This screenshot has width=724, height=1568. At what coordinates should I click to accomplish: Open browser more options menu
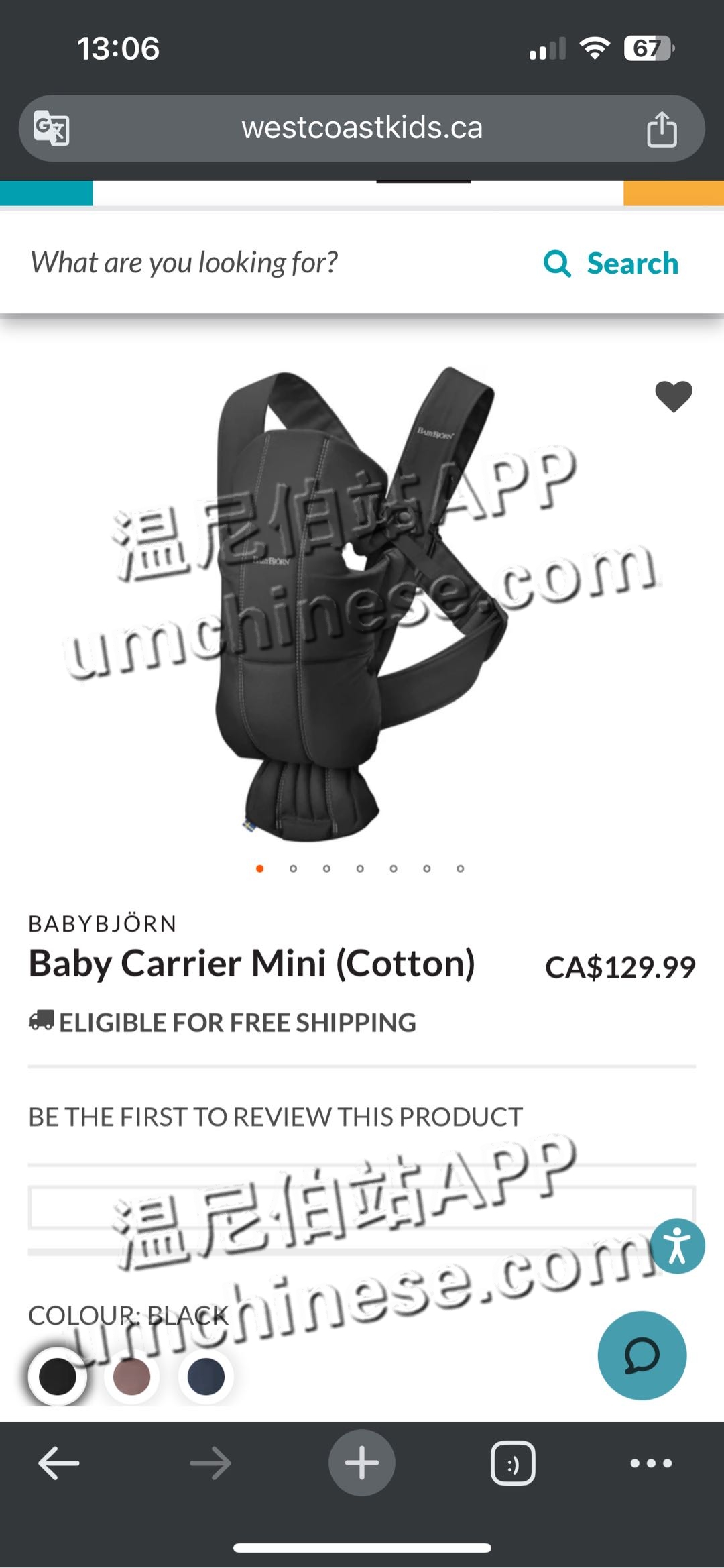coord(651,1463)
